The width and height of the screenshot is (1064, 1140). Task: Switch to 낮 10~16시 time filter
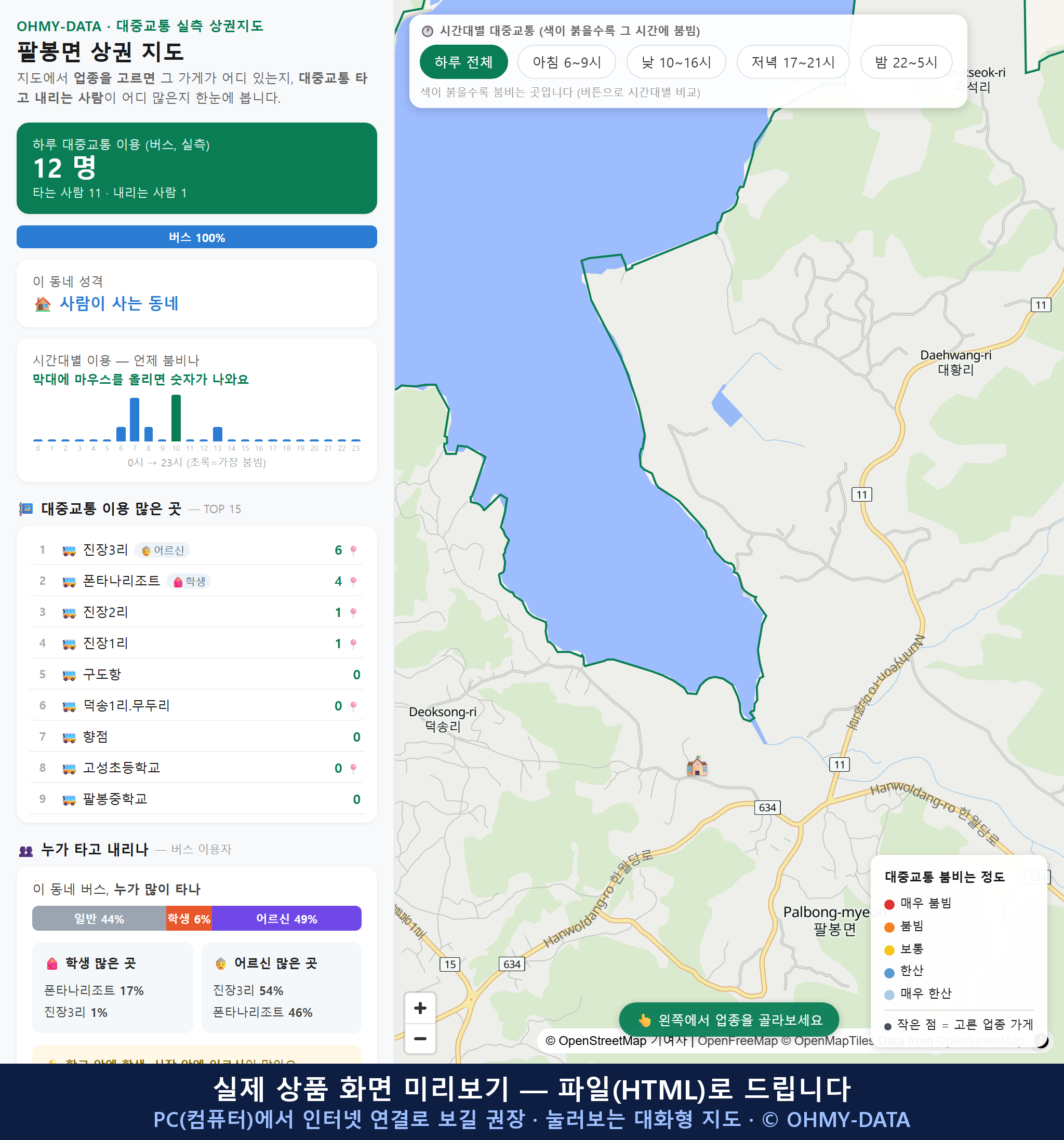676,62
